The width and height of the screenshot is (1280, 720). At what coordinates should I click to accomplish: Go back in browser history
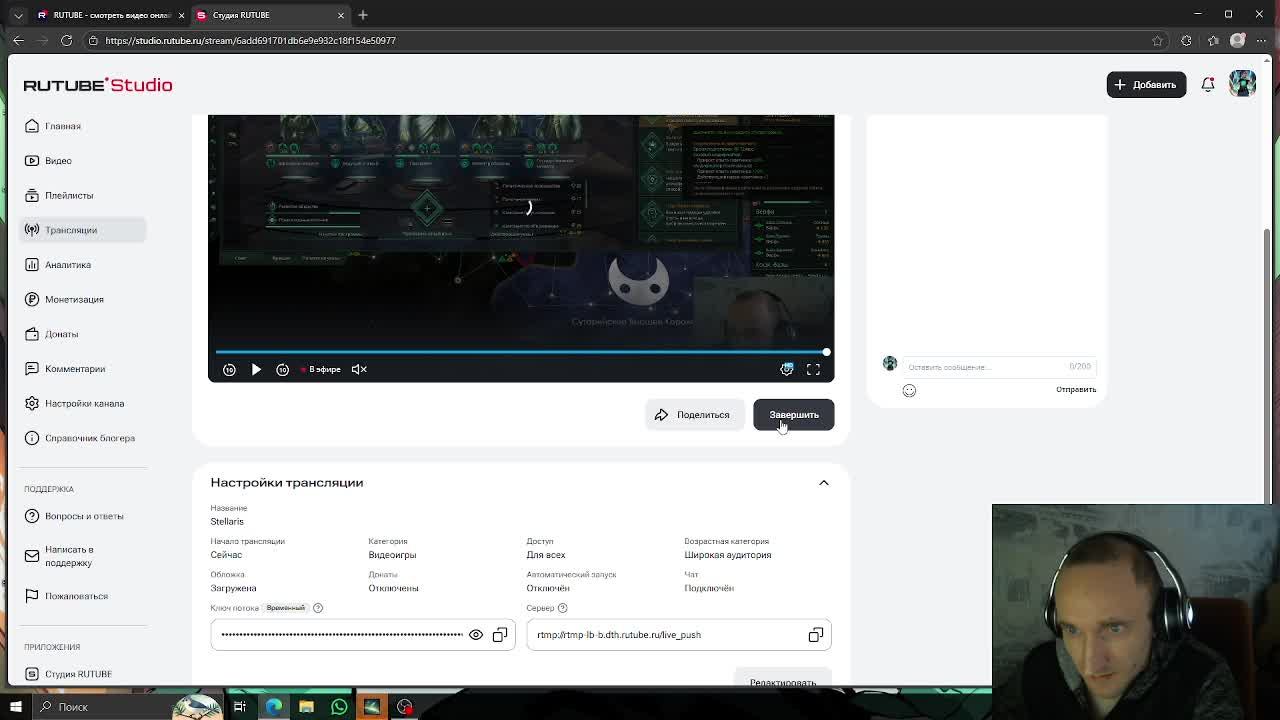click(18, 40)
